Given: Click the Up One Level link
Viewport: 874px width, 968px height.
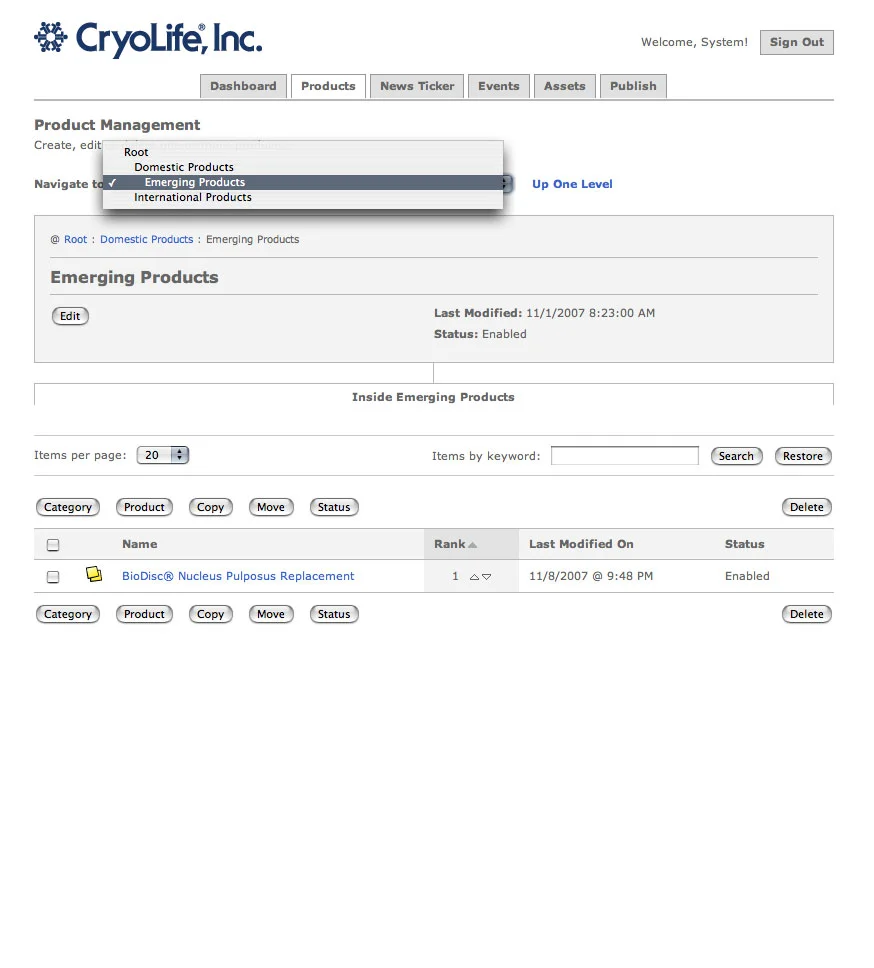Looking at the screenshot, I should click(572, 184).
